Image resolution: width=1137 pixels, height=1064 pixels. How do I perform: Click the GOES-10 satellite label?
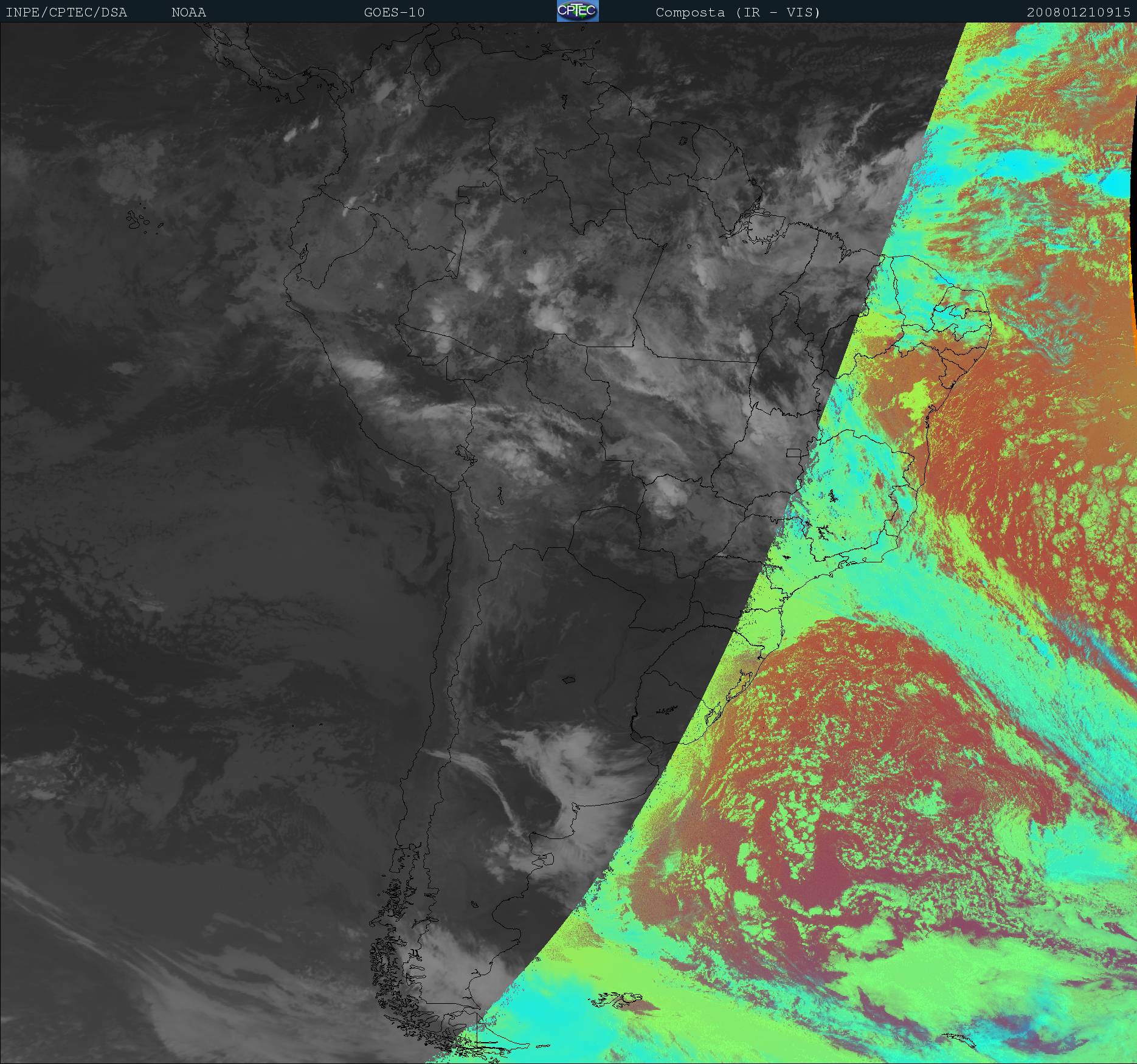pyautogui.click(x=394, y=12)
